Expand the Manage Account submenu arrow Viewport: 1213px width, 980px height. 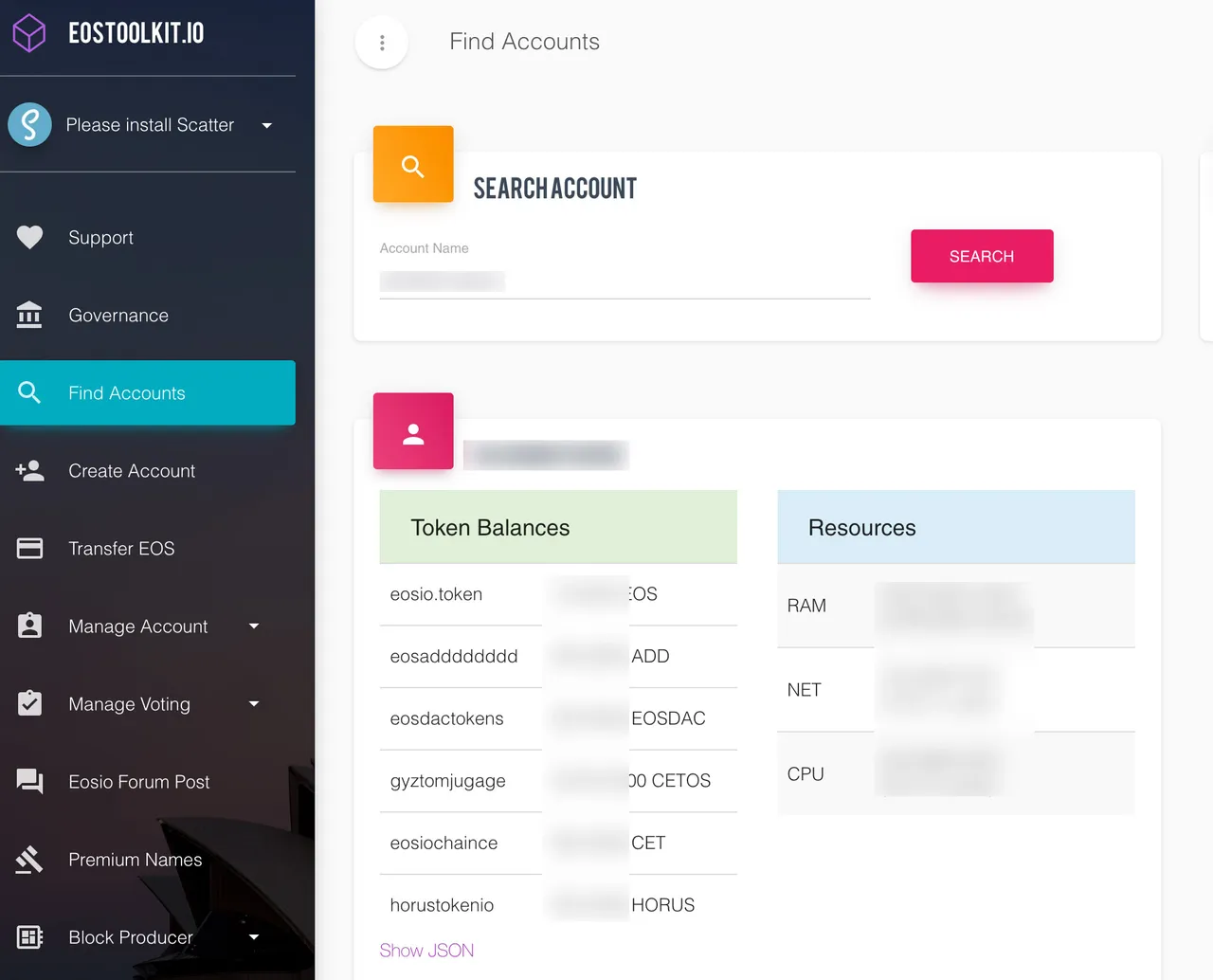tap(254, 626)
